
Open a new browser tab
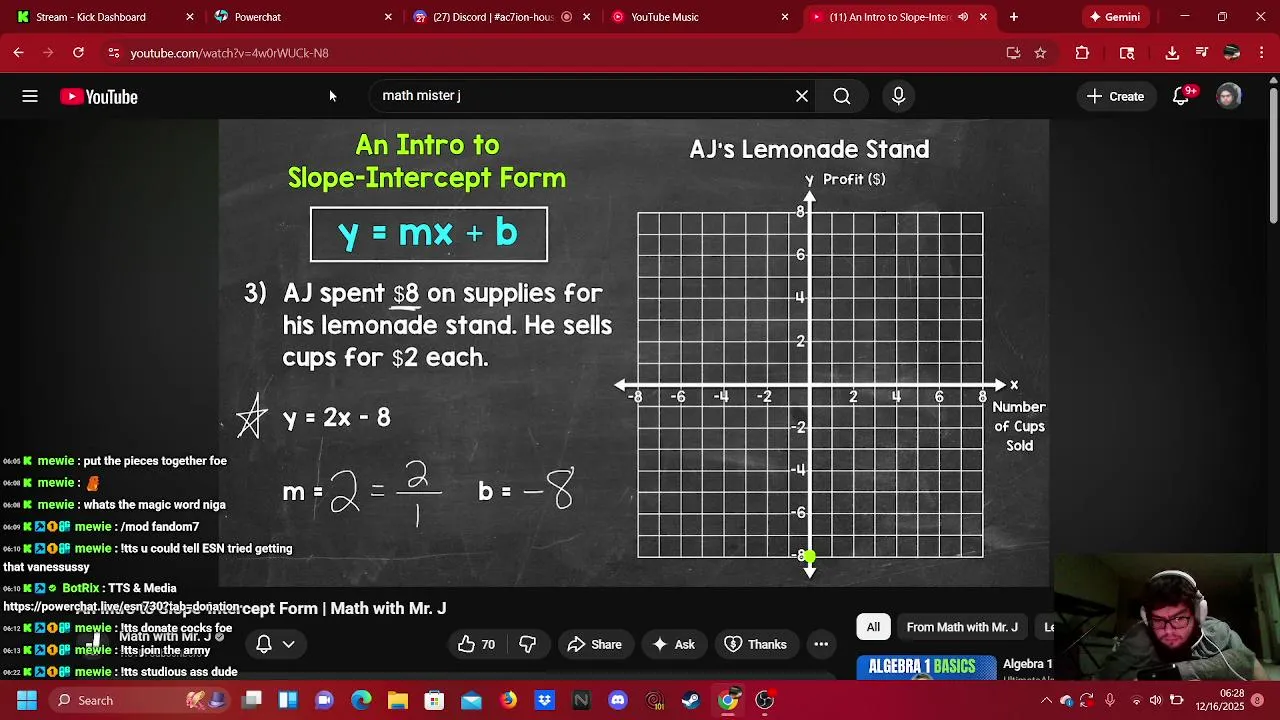[x=1014, y=17]
